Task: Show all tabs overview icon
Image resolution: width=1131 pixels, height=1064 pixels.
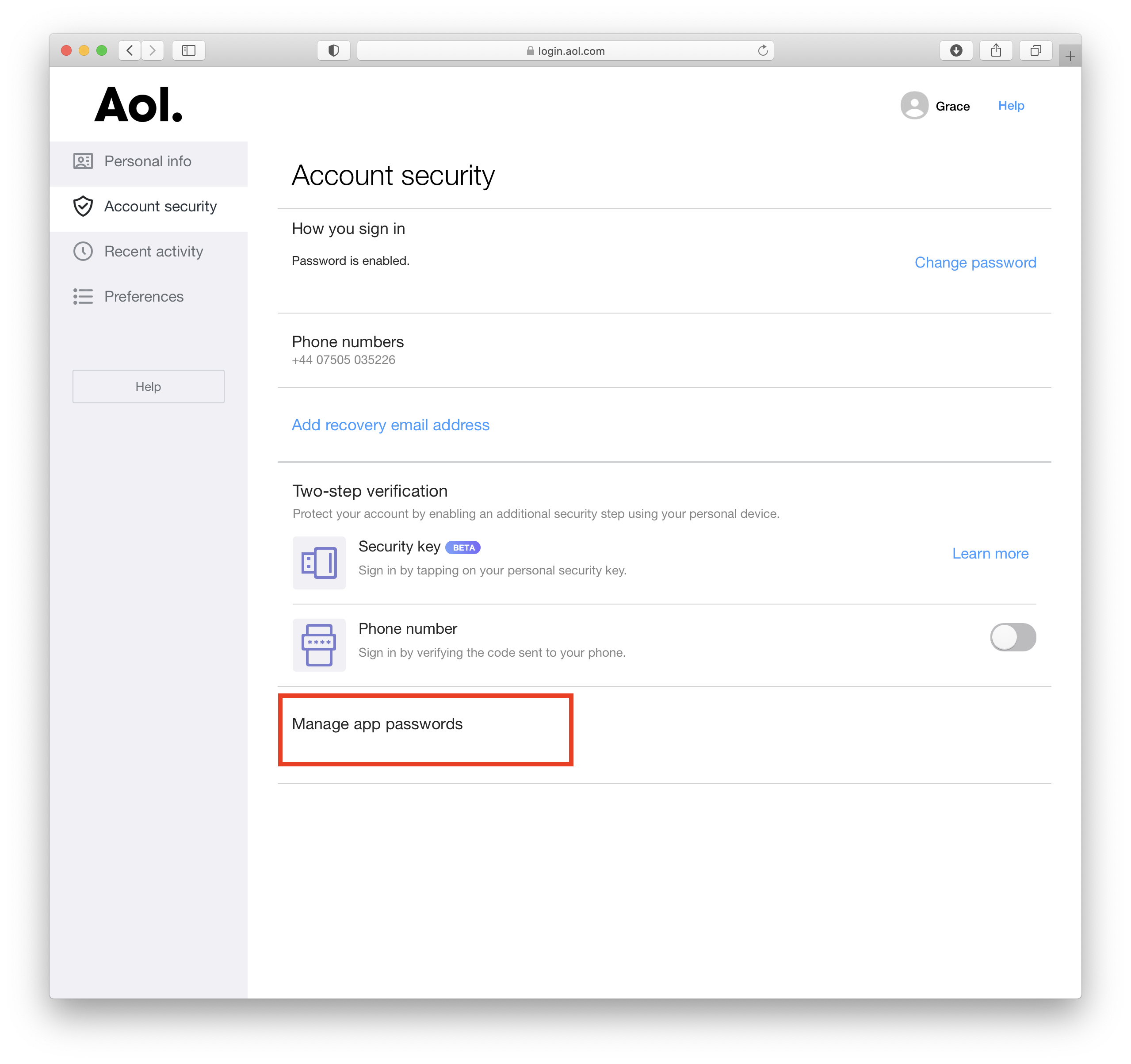Action: pos(1036,51)
